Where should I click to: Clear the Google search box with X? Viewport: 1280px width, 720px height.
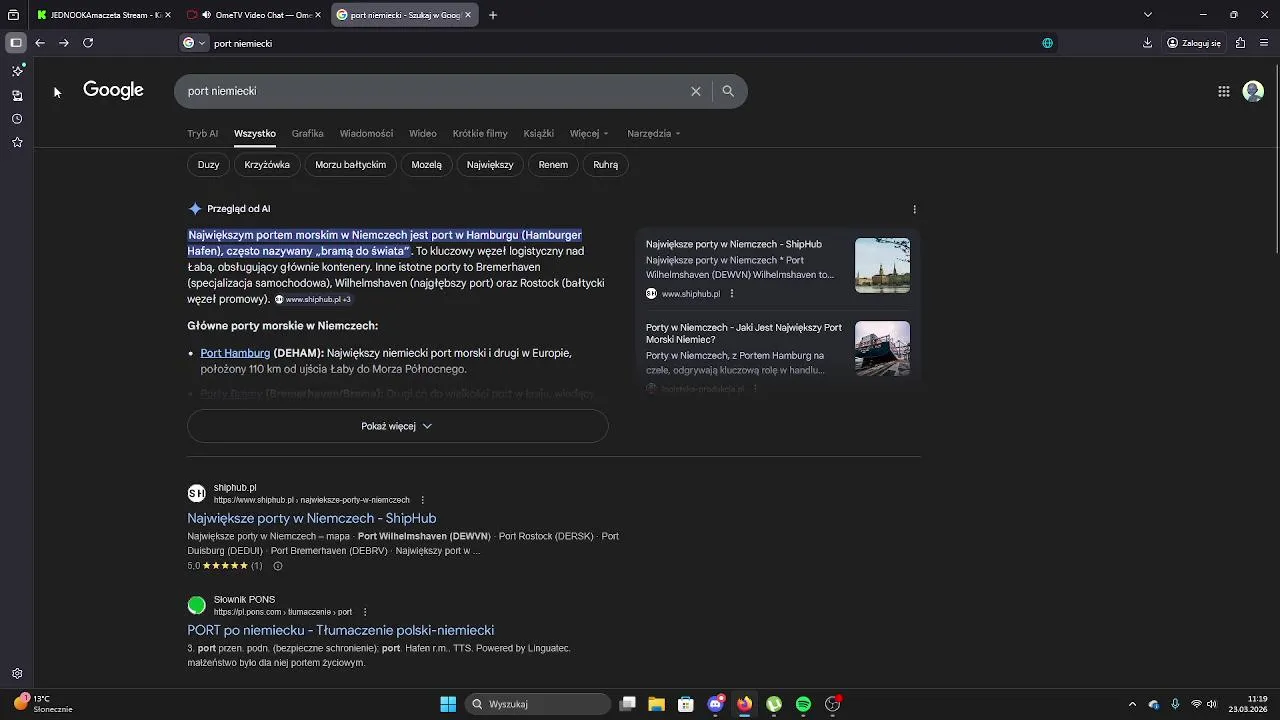pyautogui.click(x=696, y=91)
